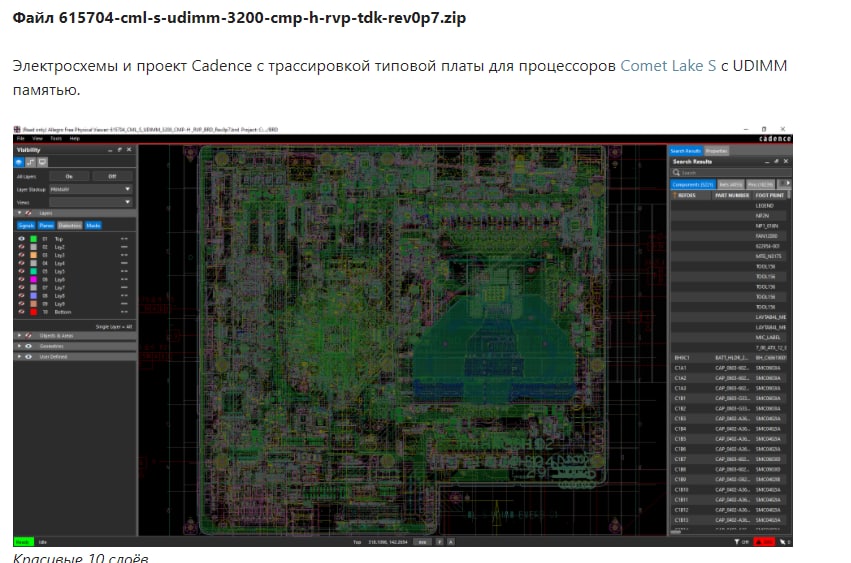Open the File menu in Allegro viewer
The image size is (851, 563).
pyautogui.click(x=21, y=138)
